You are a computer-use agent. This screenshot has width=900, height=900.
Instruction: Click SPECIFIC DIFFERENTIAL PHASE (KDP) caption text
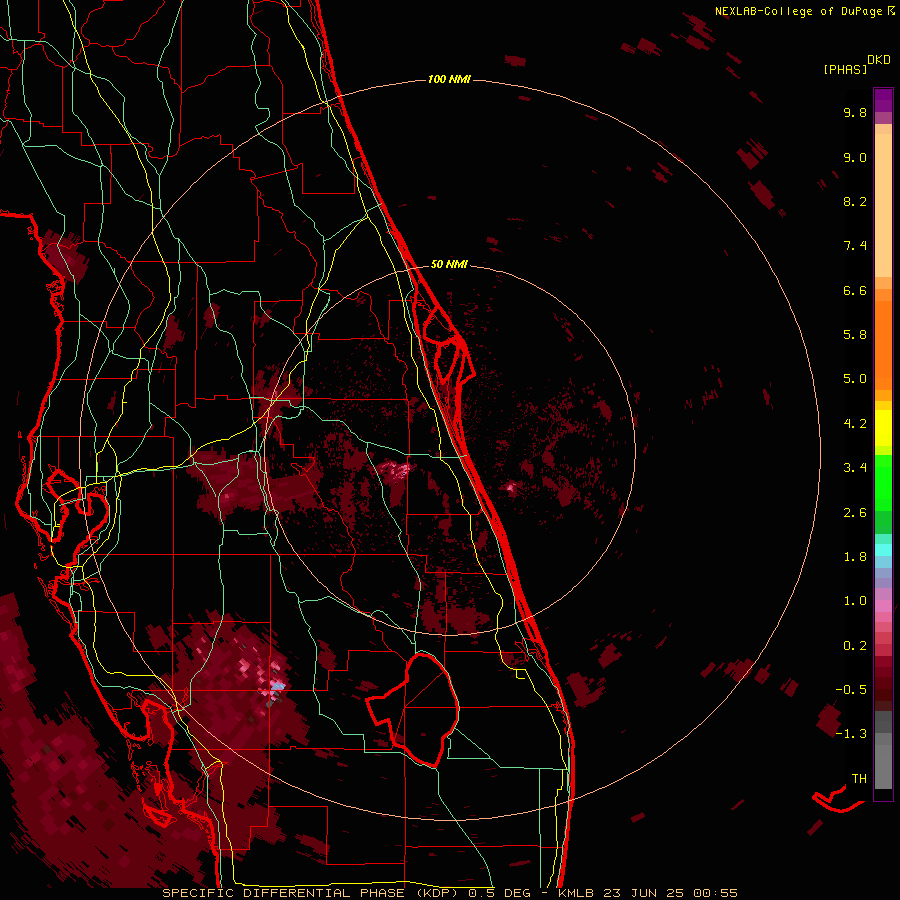309,893
